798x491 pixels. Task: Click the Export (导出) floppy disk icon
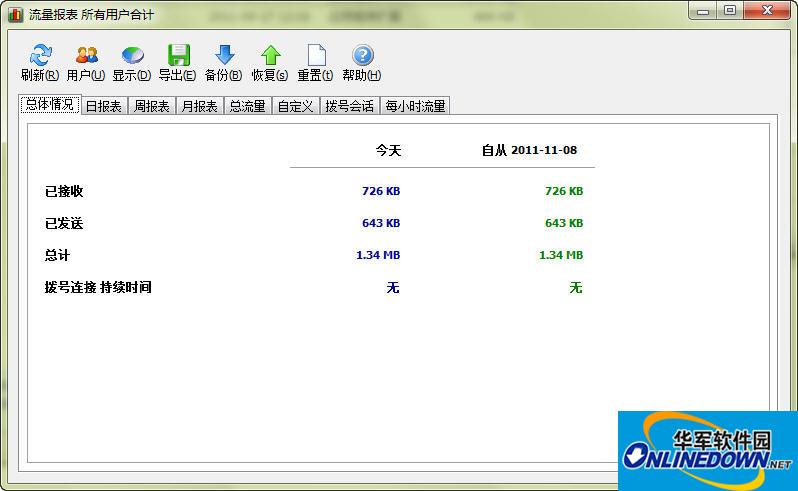pos(178,56)
